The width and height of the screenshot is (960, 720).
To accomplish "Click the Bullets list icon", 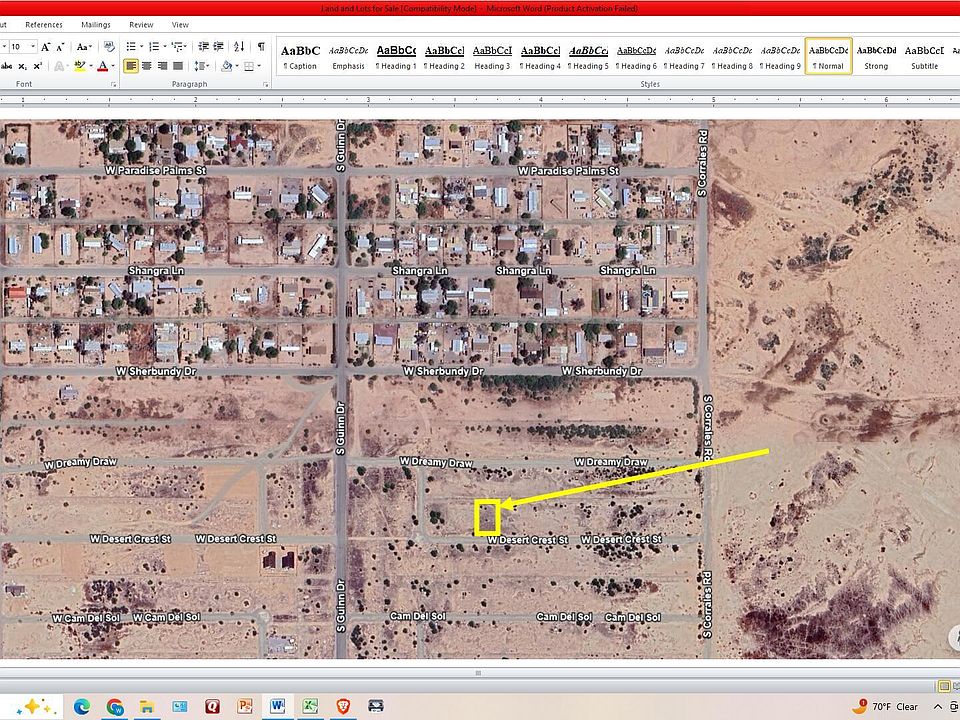I will tap(131, 47).
